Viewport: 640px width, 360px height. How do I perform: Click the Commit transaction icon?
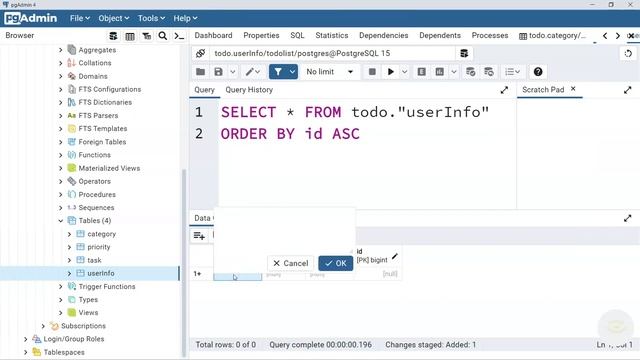click(470, 72)
